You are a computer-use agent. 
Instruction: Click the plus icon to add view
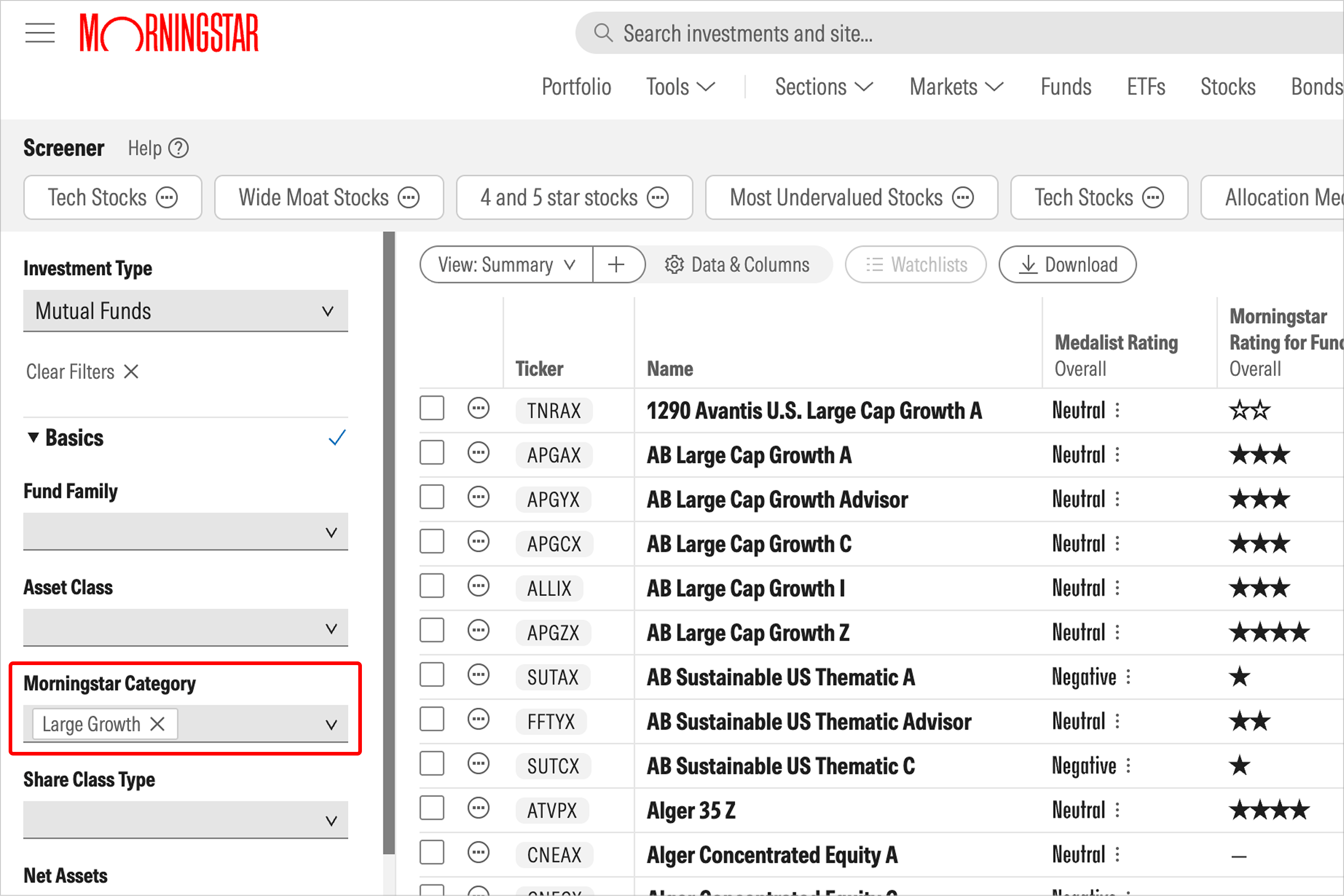coord(616,265)
